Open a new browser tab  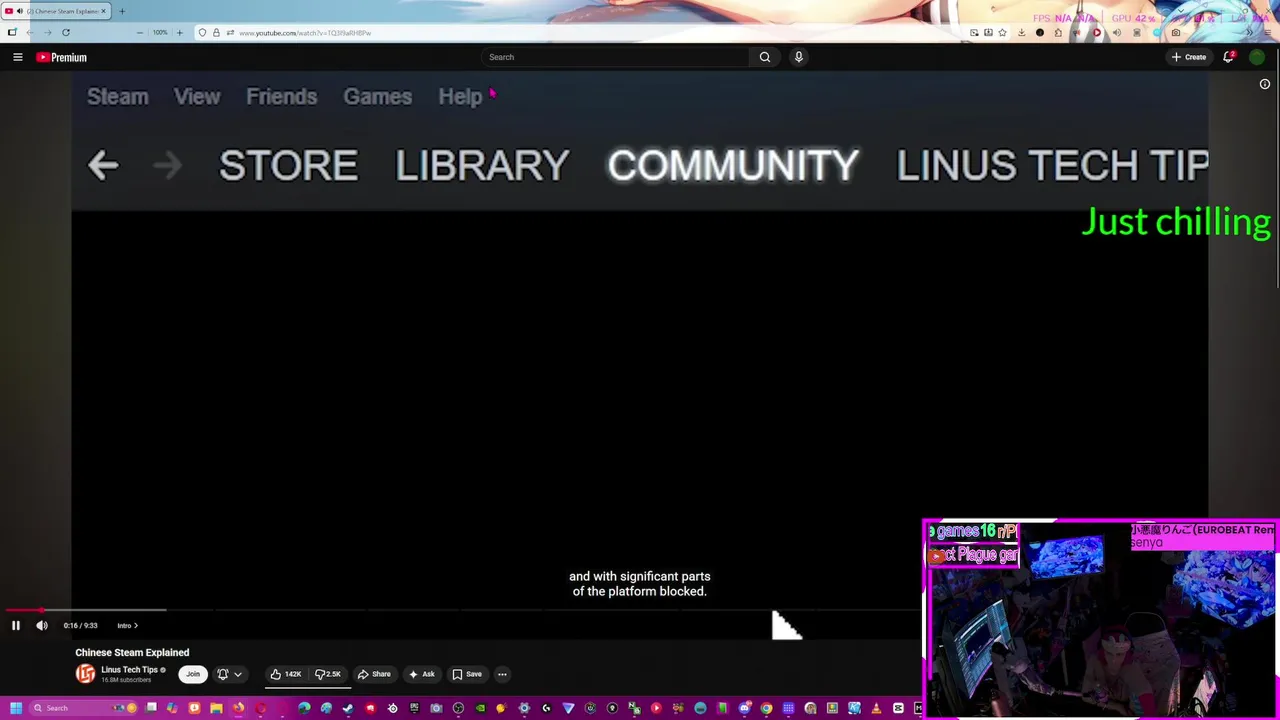(122, 11)
